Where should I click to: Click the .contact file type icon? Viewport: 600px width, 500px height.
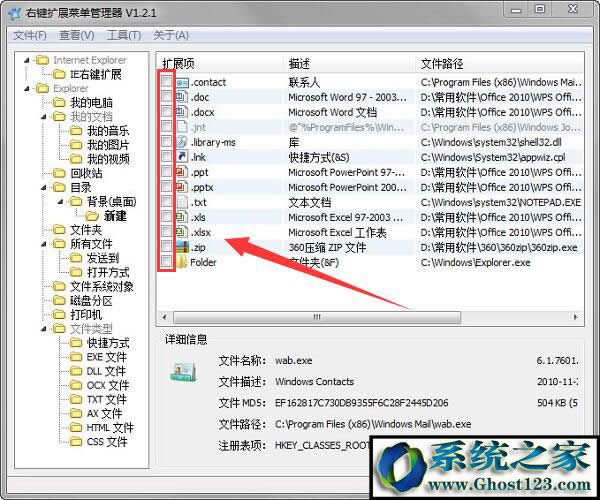click(x=181, y=81)
